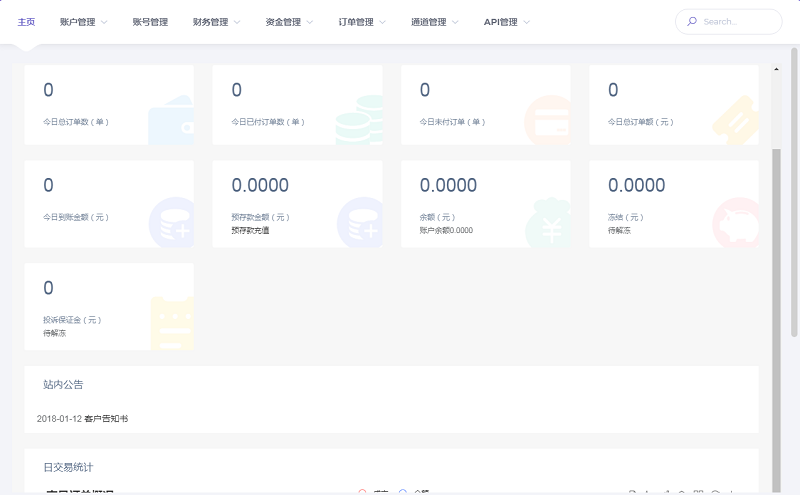Click the receipt icon on 投诉保证金 card
800x495 pixels.
[x=171, y=323]
